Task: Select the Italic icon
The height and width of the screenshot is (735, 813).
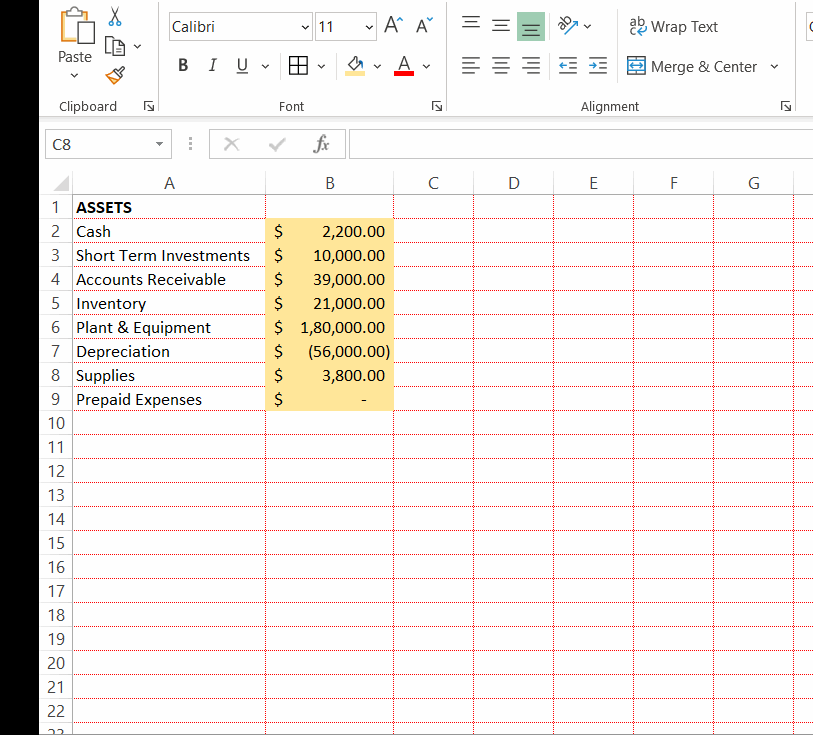Action: click(x=212, y=65)
